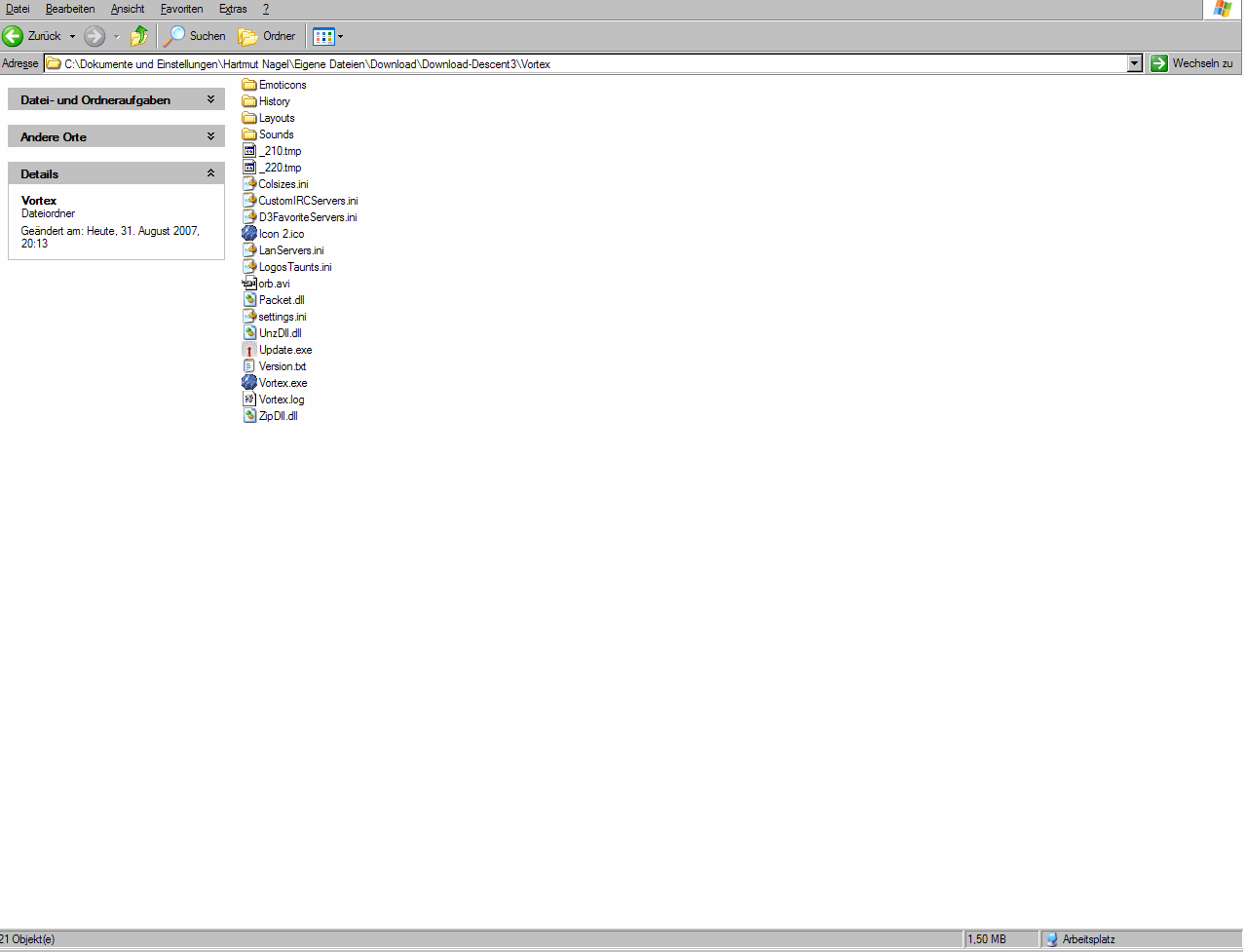The width and height of the screenshot is (1247, 952).
Task: Expand the Andere Orte panel
Action: pos(210,136)
